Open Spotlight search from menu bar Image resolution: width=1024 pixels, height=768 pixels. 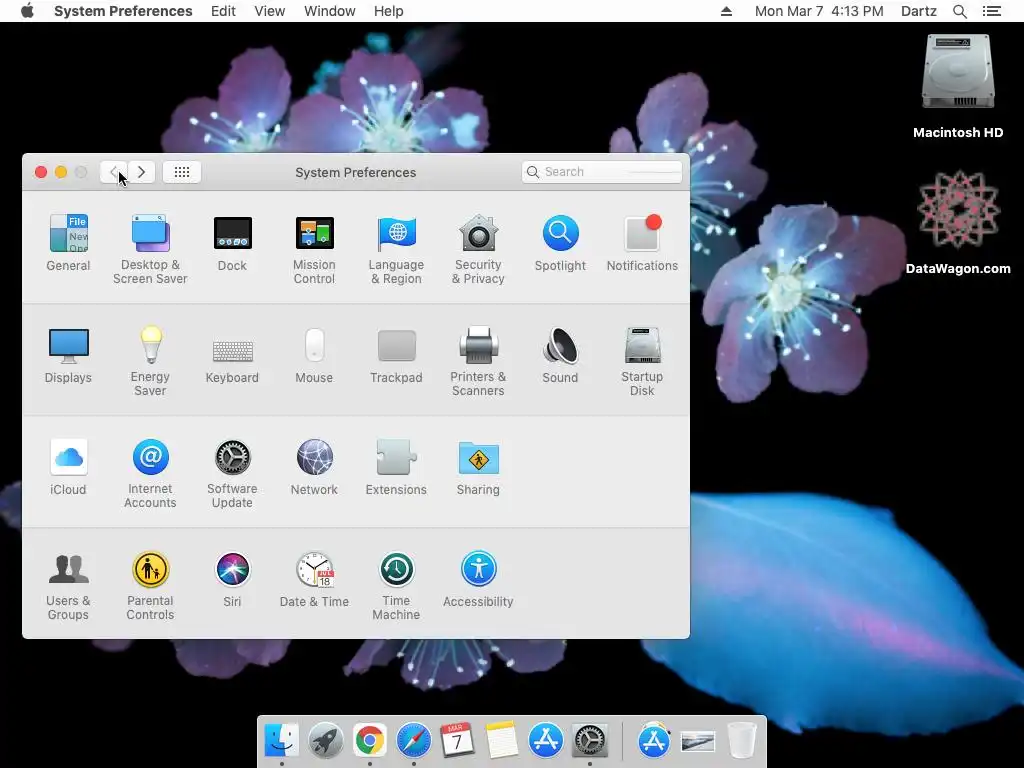coord(960,11)
